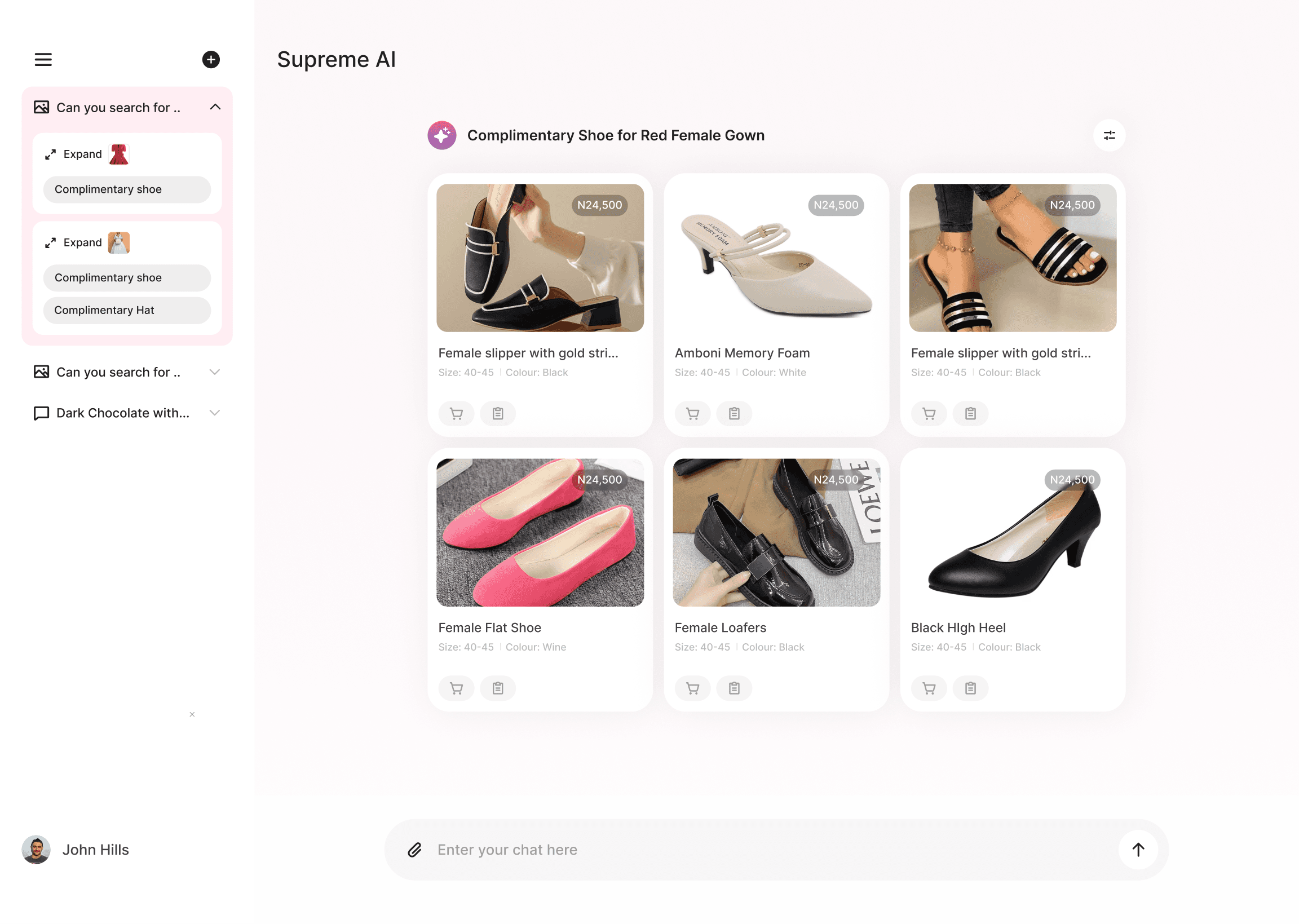The image size is (1299, 924).
Task: Send message with the arrow button
Action: pos(1137,850)
